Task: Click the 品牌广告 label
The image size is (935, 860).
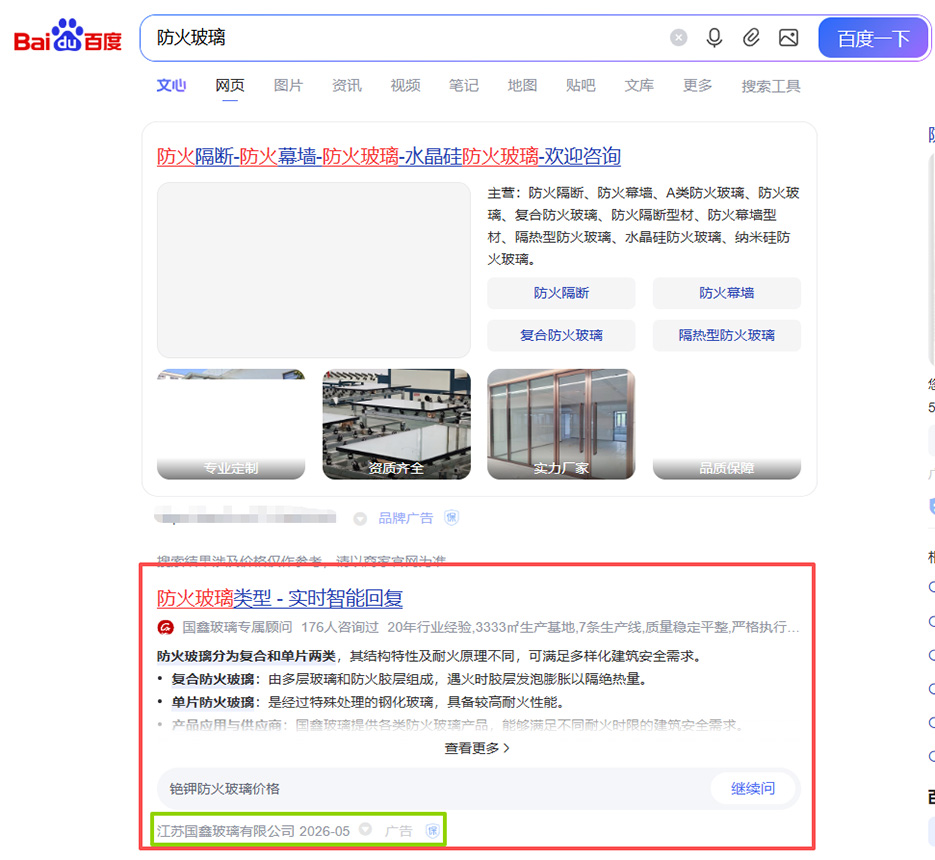Action: [406, 518]
